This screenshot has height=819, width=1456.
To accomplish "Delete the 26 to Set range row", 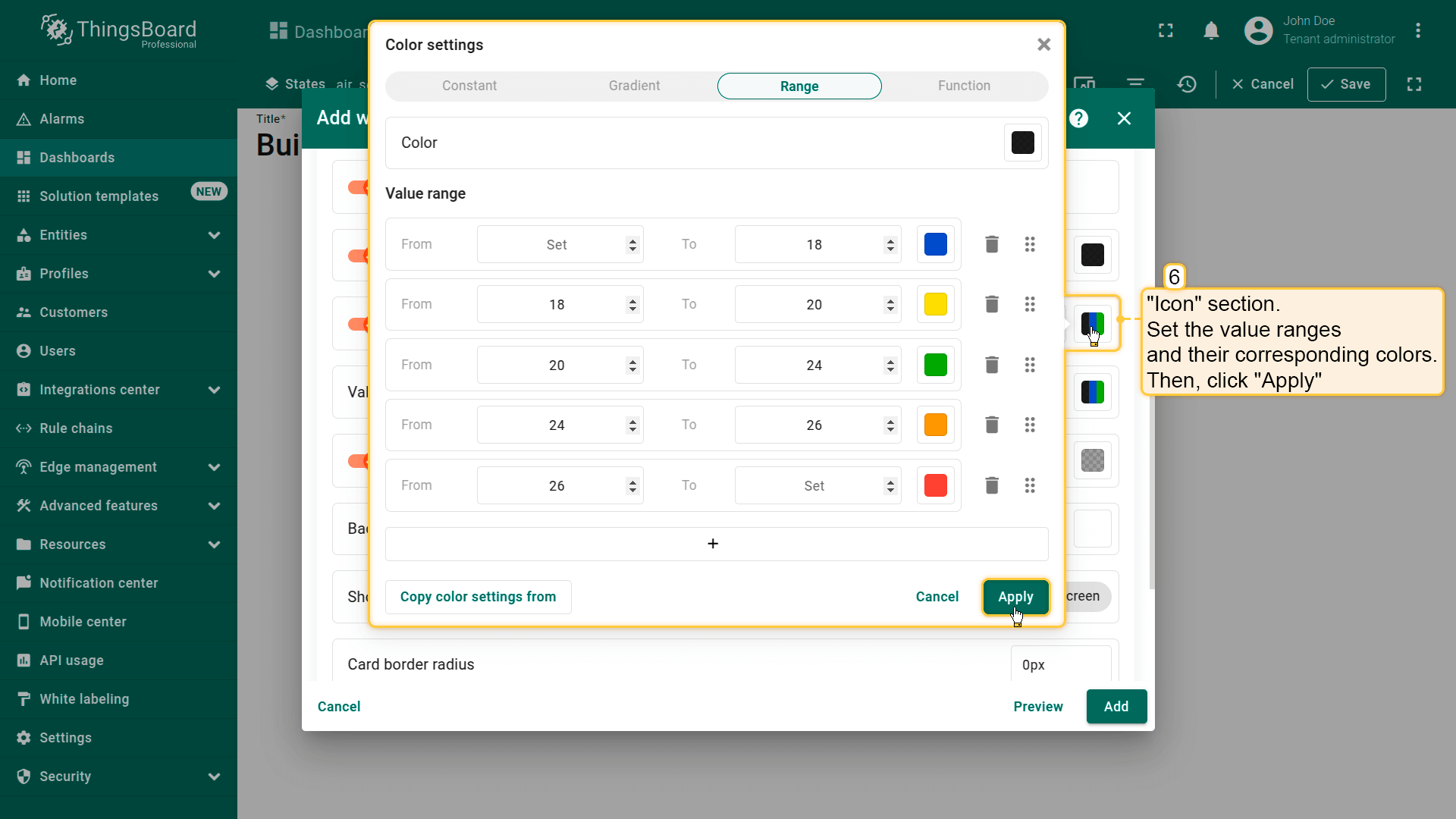I will point(991,486).
